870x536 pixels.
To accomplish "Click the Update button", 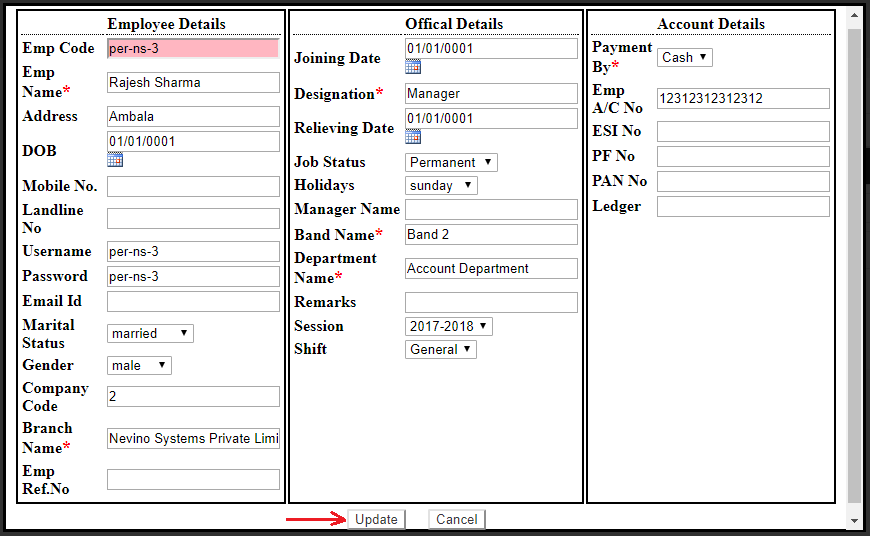I will (x=376, y=520).
